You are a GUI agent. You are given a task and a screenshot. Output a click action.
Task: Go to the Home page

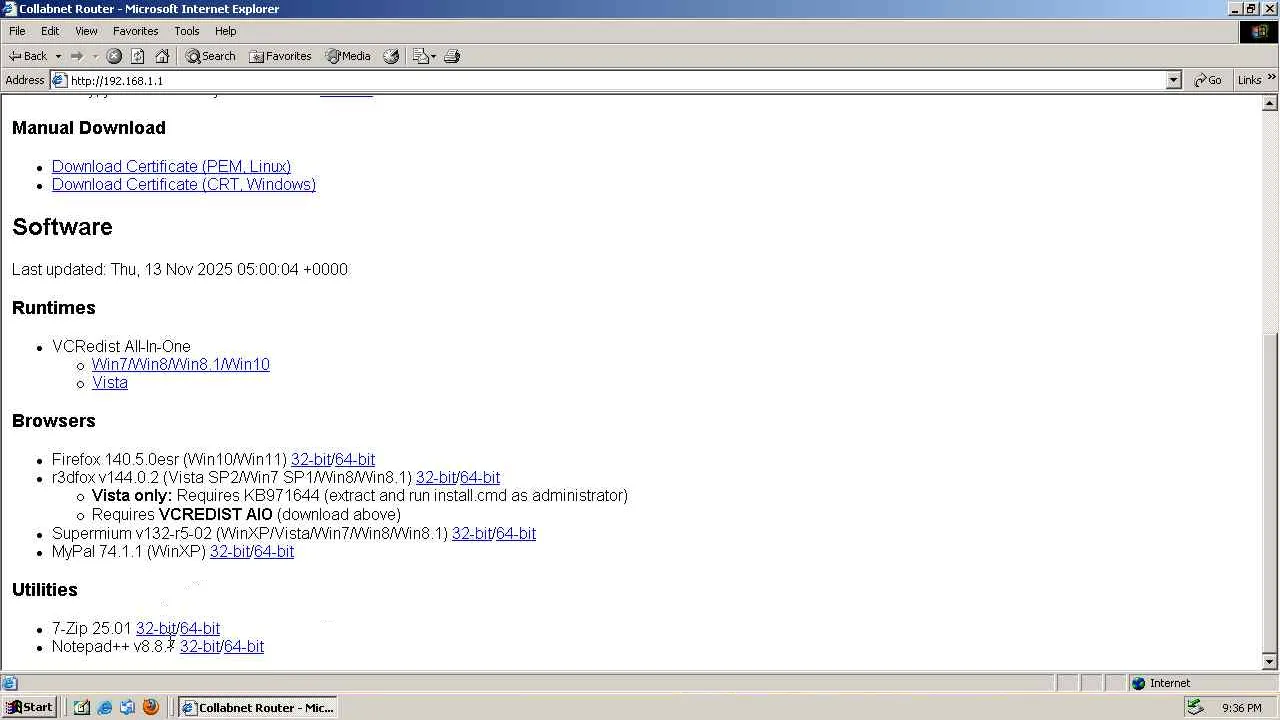tap(162, 56)
